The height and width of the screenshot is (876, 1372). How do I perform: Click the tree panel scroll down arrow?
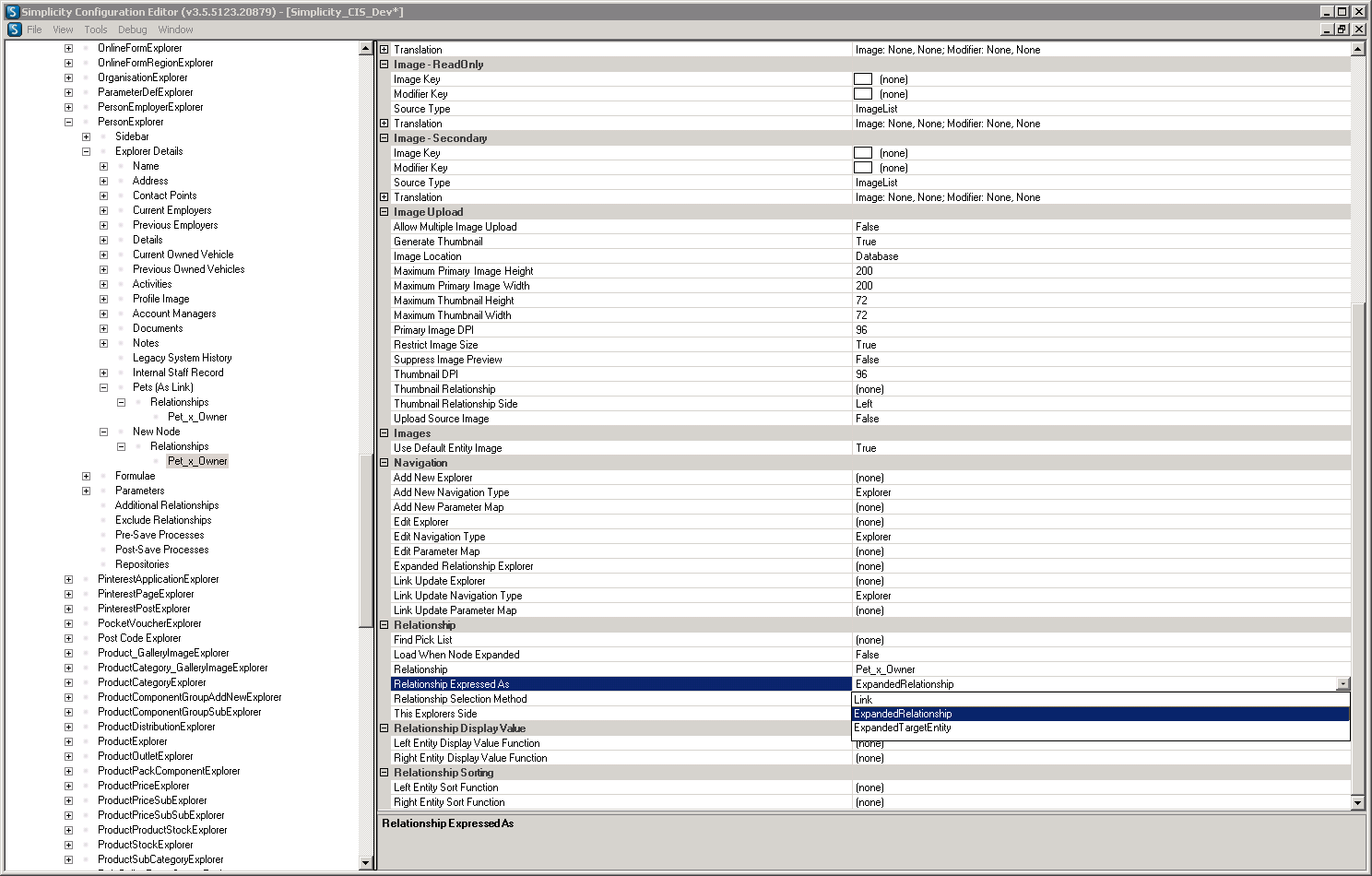point(365,862)
